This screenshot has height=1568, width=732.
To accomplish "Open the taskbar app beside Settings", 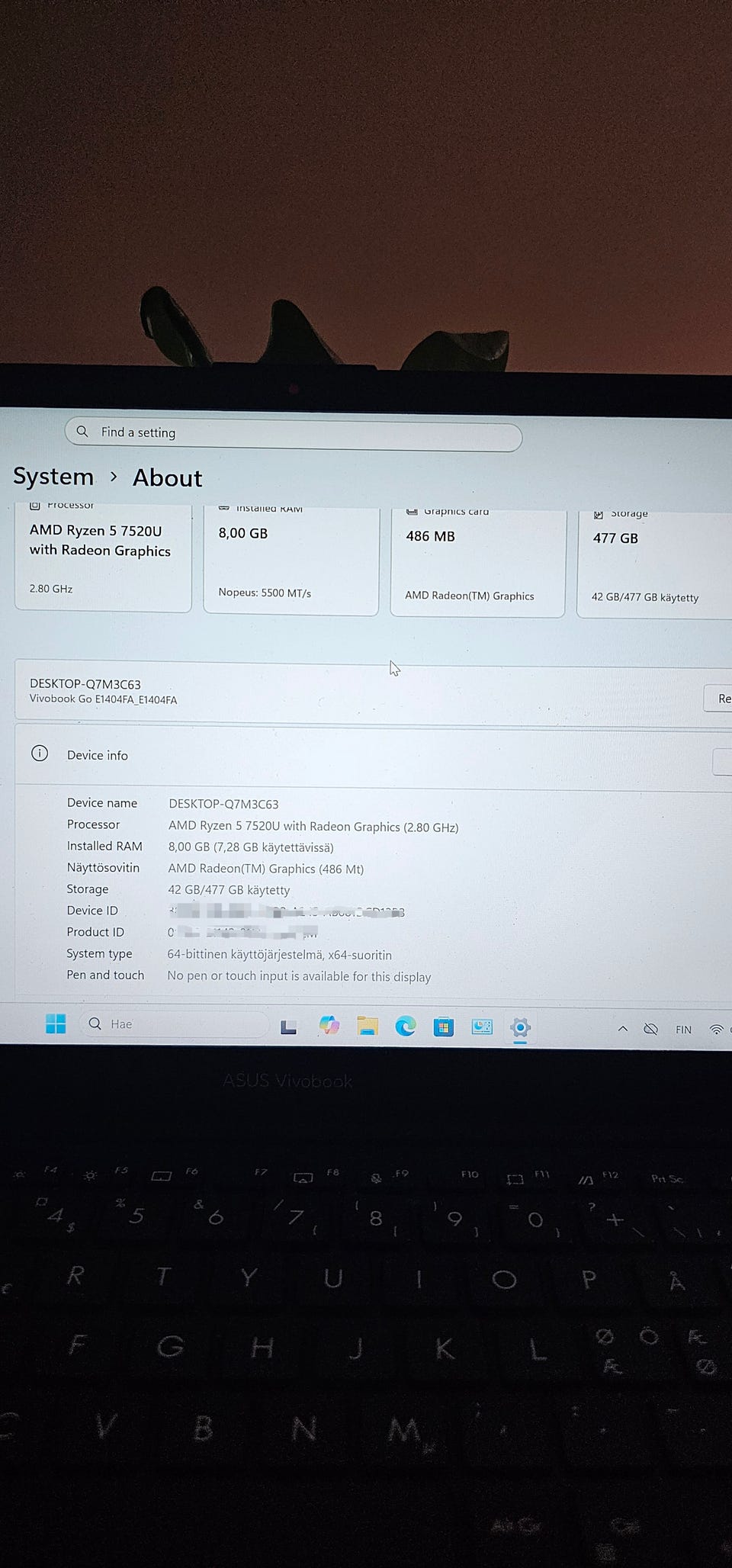I will tap(482, 1027).
